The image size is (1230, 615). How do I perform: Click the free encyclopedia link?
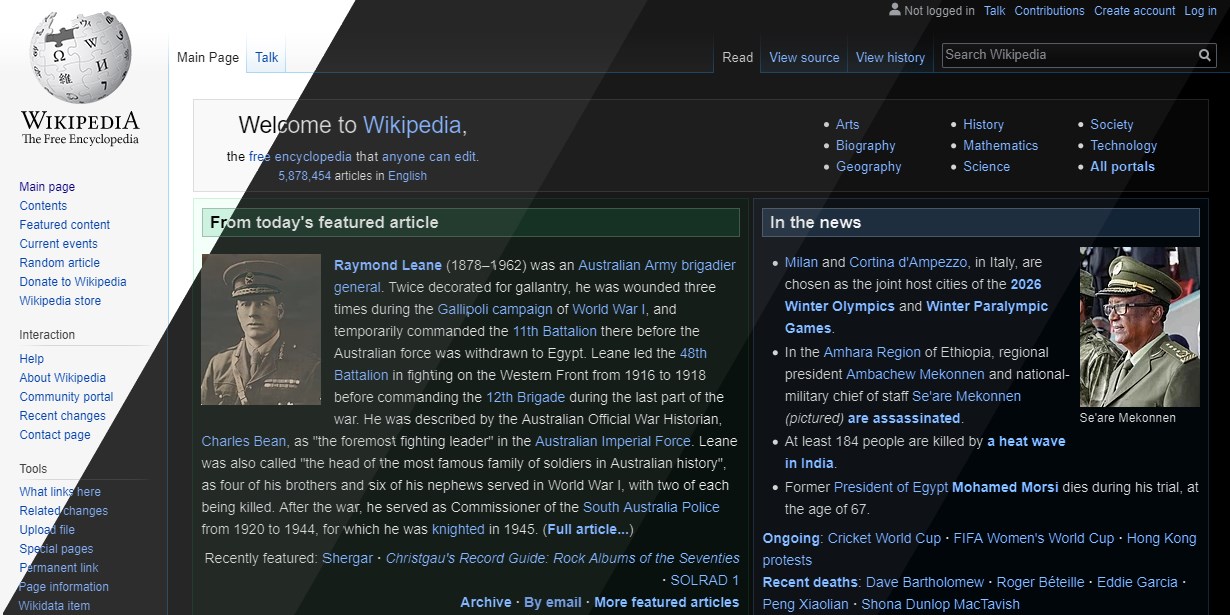300,157
